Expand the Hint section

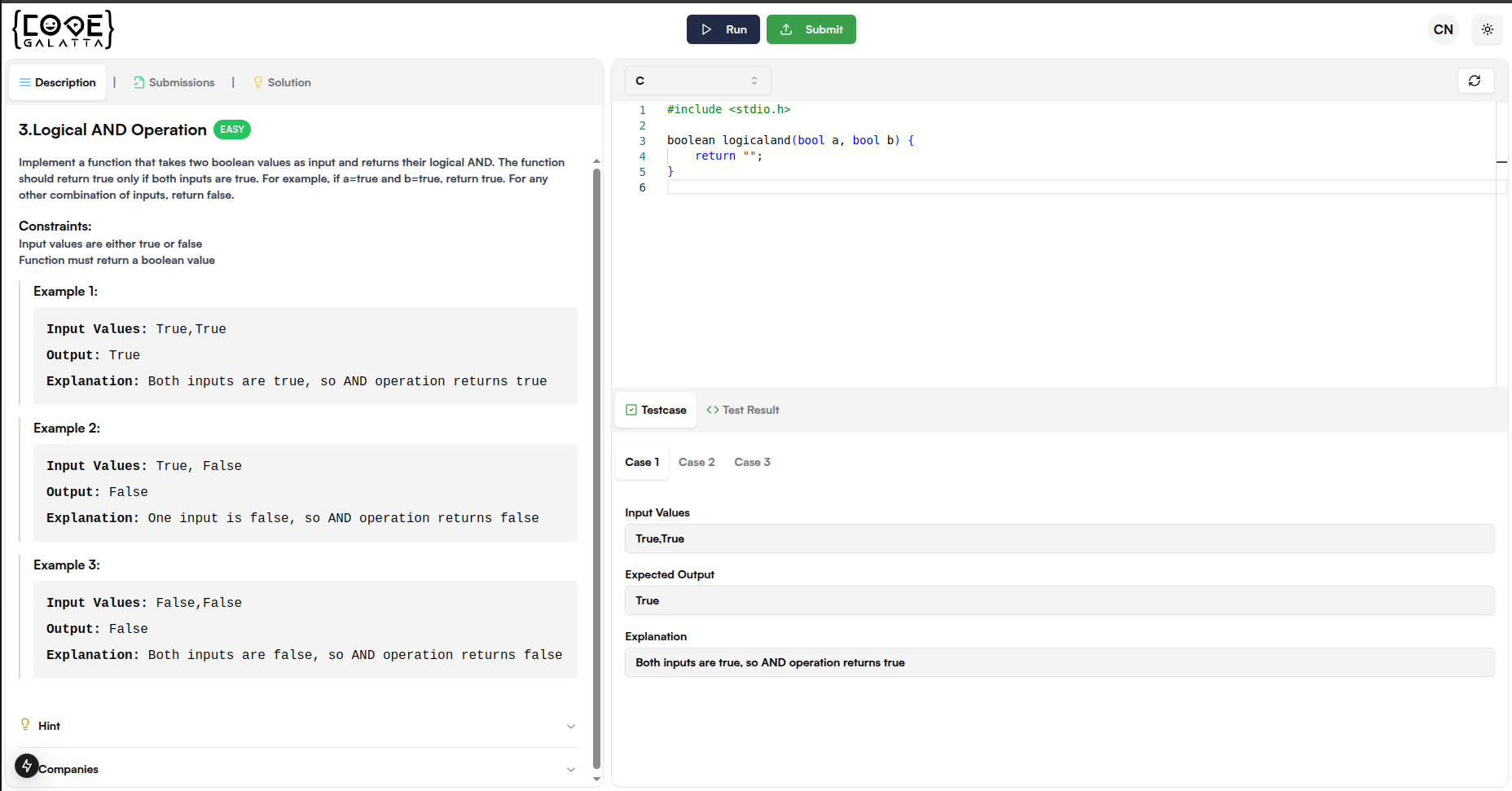point(298,726)
